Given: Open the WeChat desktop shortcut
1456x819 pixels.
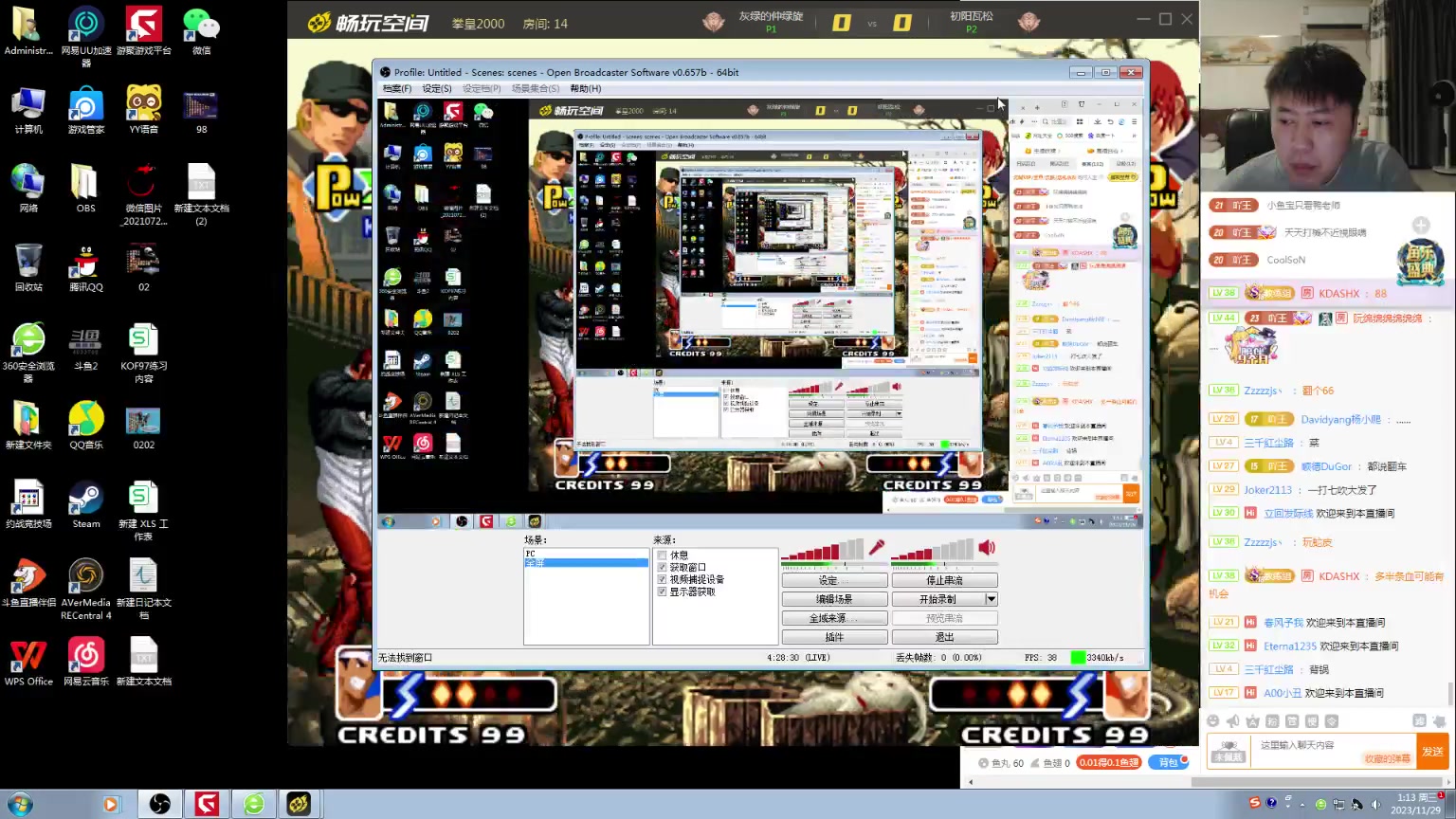Looking at the screenshot, I should pyautogui.click(x=201, y=31).
